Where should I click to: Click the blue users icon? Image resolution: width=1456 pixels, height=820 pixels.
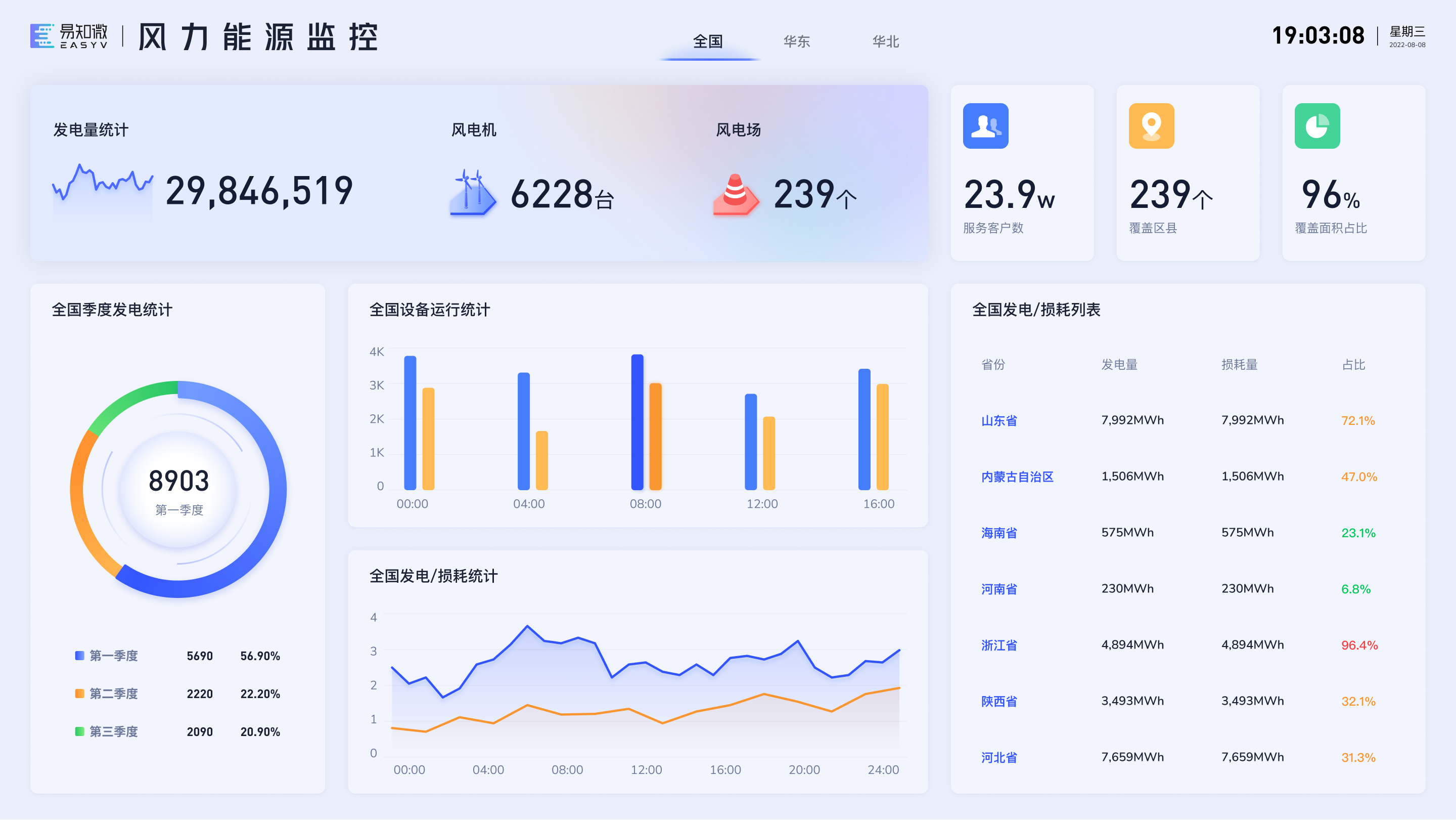[x=985, y=125]
